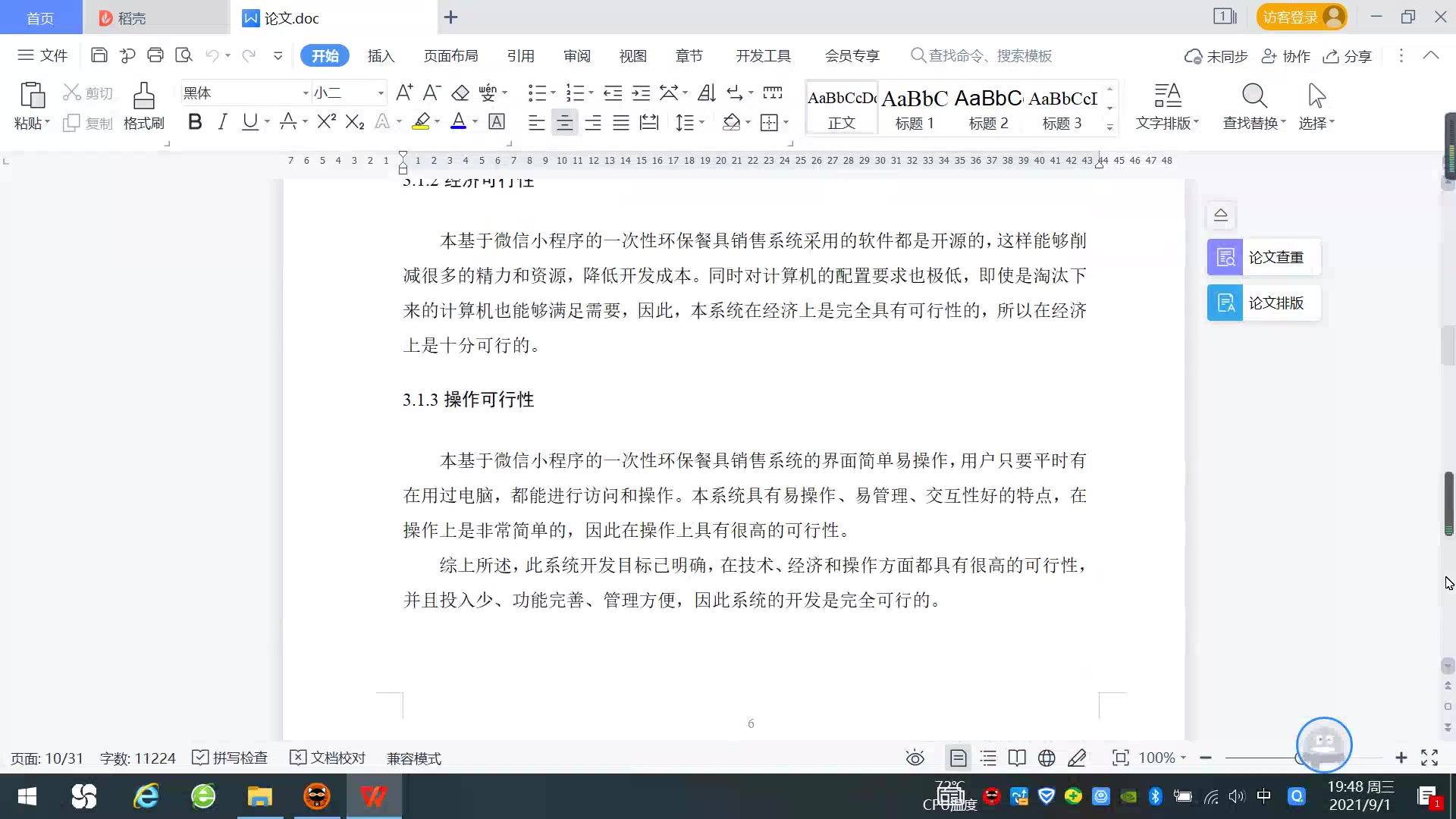Toggle spell check (拼写检查) in status bar

pos(231,758)
